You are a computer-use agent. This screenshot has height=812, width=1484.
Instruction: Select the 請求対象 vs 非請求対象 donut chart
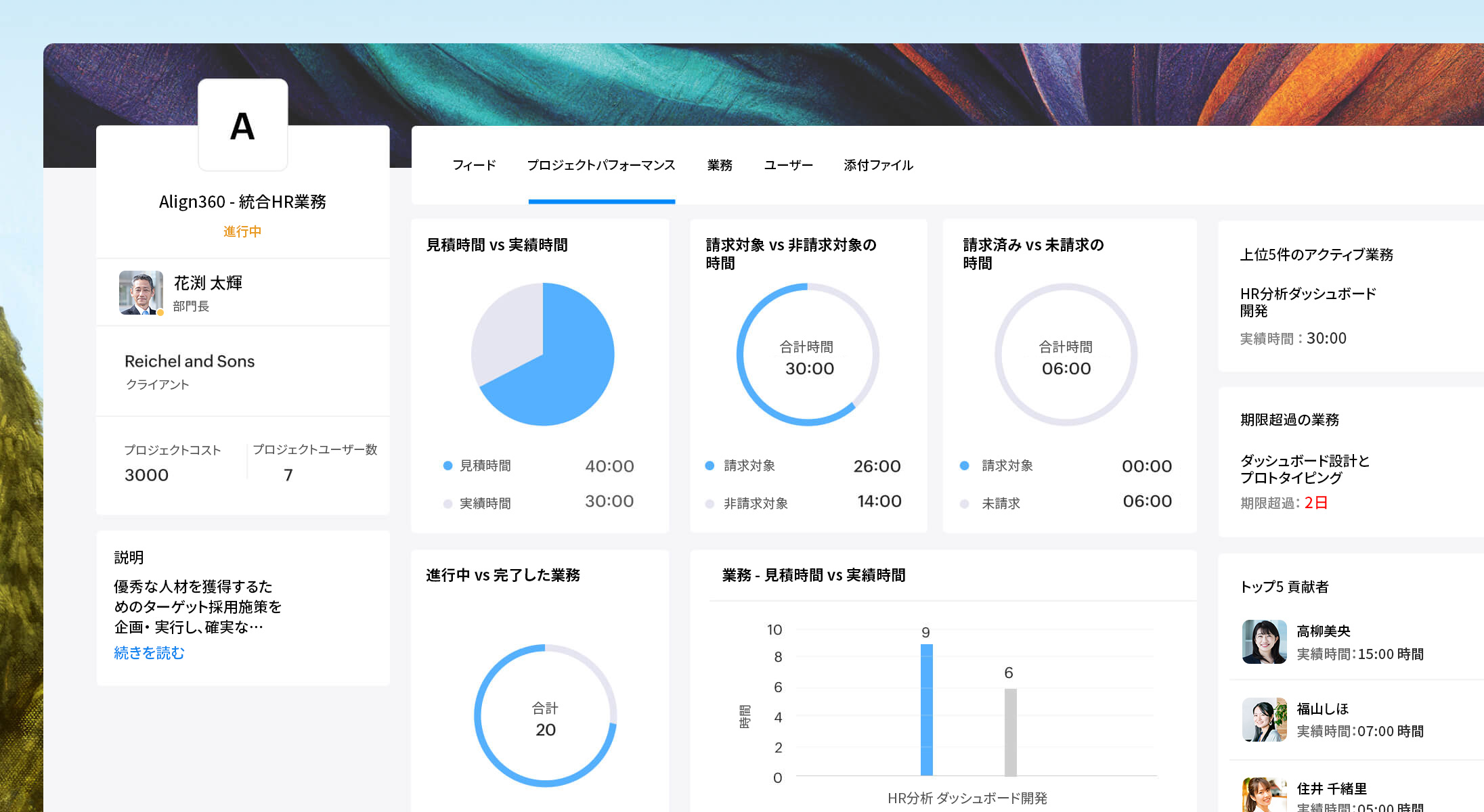(x=808, y=355)
